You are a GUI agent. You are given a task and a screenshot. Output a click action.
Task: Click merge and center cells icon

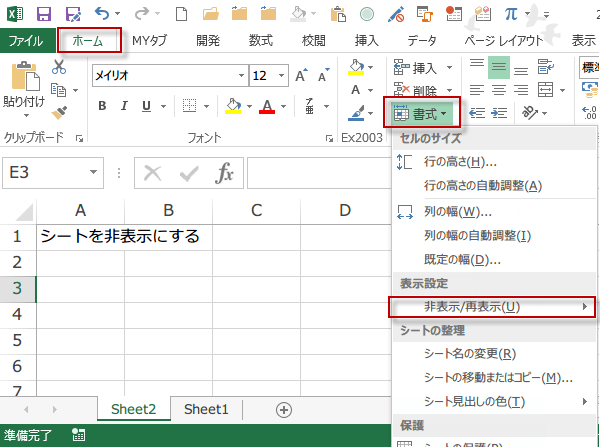pyautogui.click(x=546, y=90)
